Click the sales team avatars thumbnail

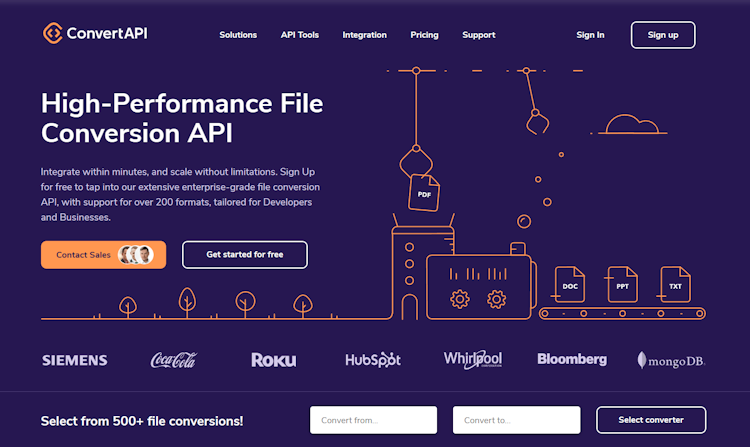pyautogui.click(x=136, y=255)
